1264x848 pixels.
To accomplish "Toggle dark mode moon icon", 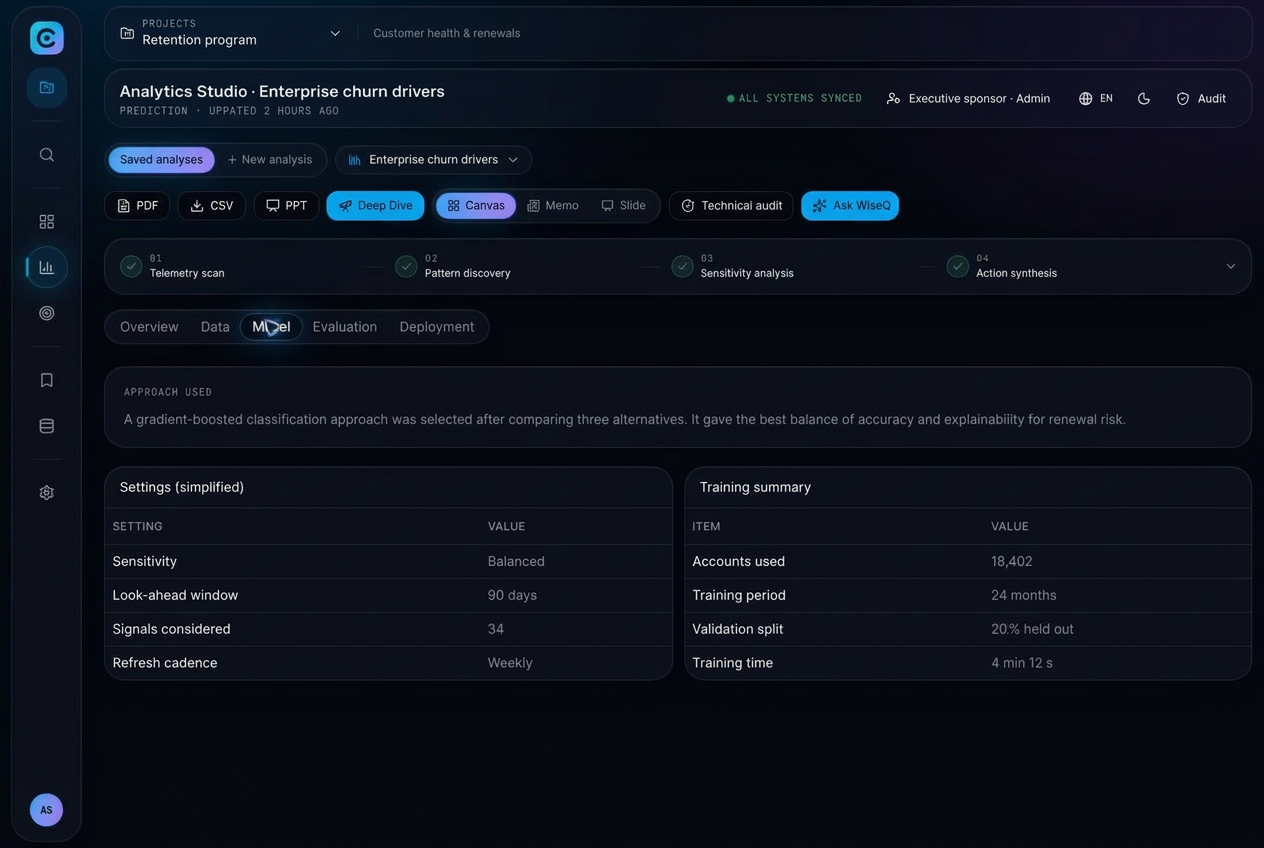I will tap(1144, 99).
